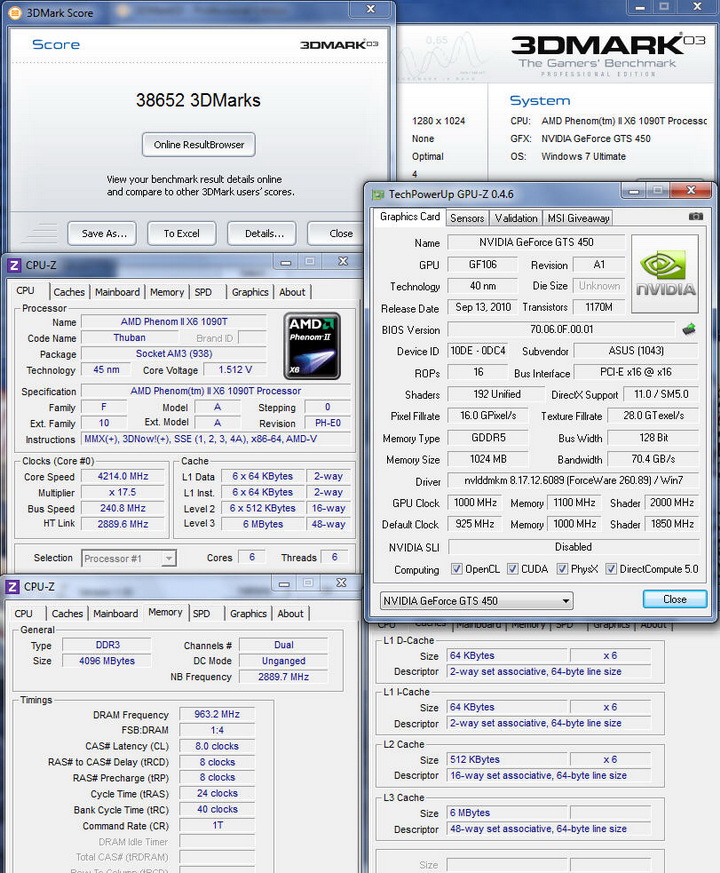Switch to the Validation tab in GPU-Z
The width and height of the screenshot is (720, 873).
(x=516, y=218)
